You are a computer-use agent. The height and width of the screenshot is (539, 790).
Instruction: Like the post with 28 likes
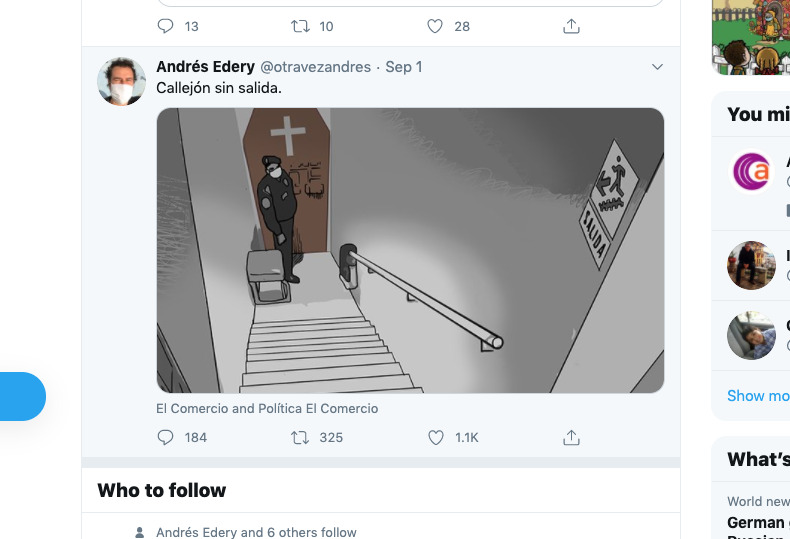point(436,26)
